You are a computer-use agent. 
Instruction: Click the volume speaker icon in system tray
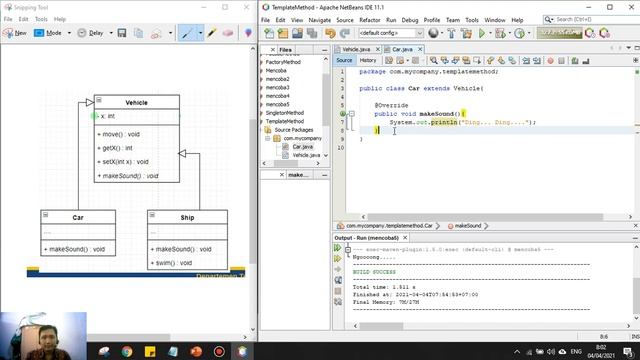coord(551,351)
